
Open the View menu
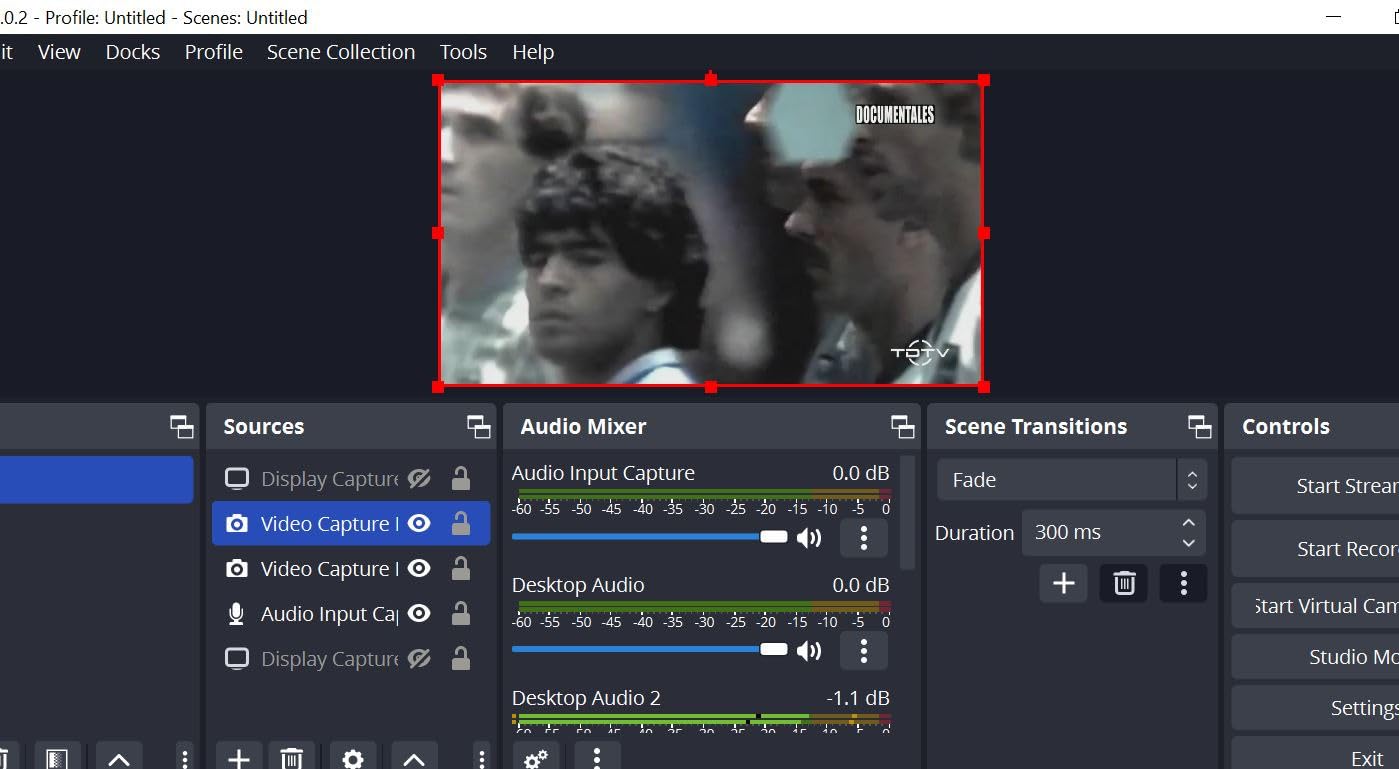coord(59,52)
